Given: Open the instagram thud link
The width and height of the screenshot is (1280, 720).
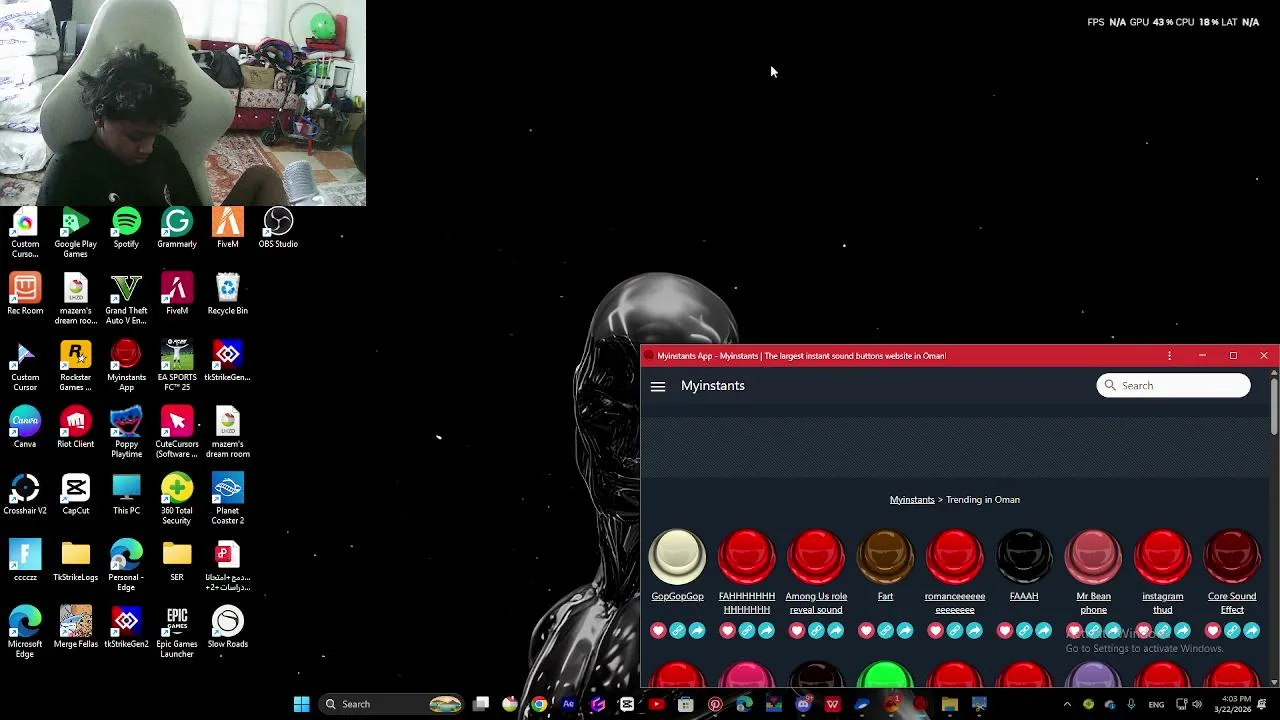Looking at the screenshot, I should tap(1163, 603).
